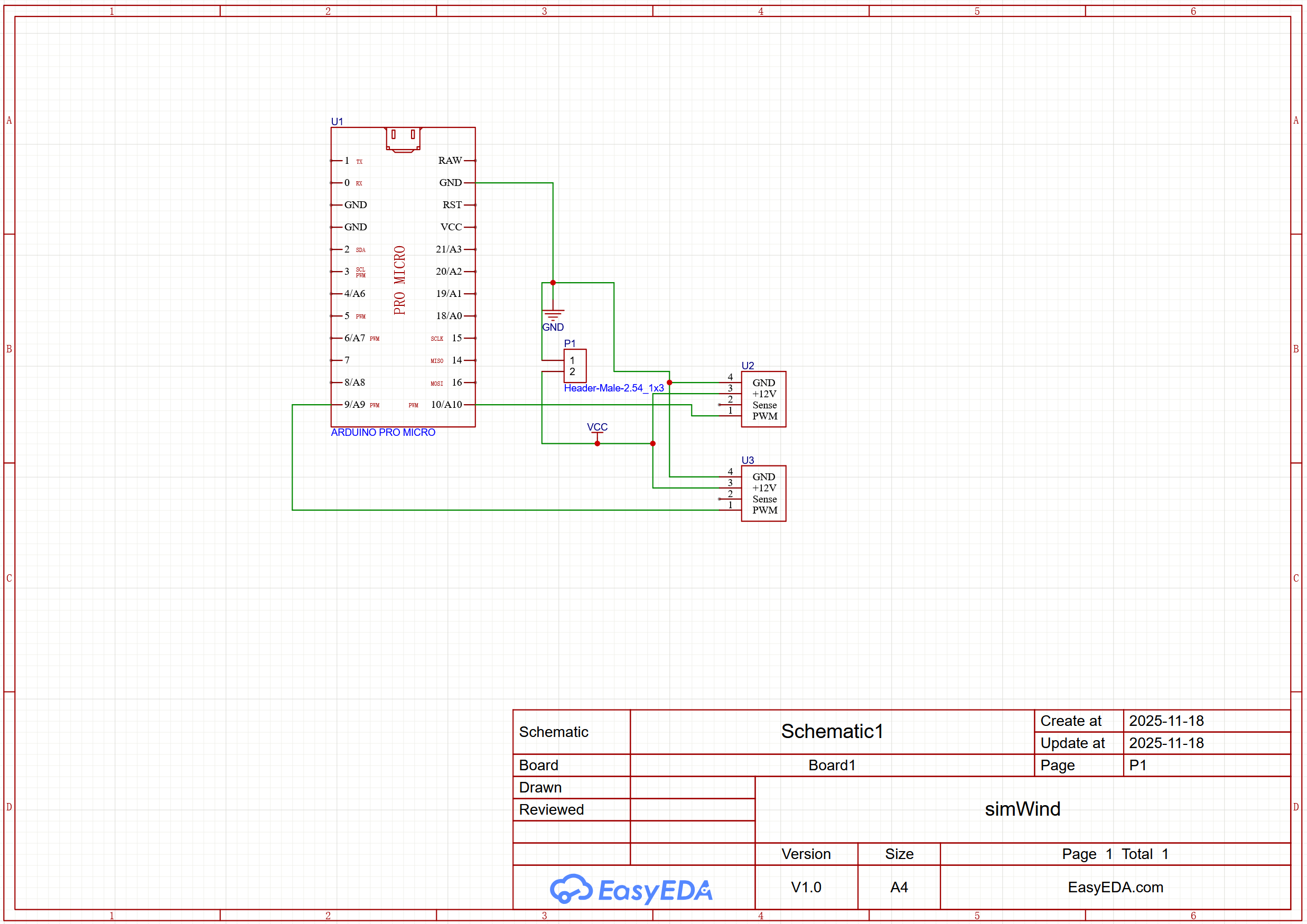Click the ARDUINO PRO MICRO label
Image resolution: width=1307 pixels, height=924 pixels.
pos(382,432)
